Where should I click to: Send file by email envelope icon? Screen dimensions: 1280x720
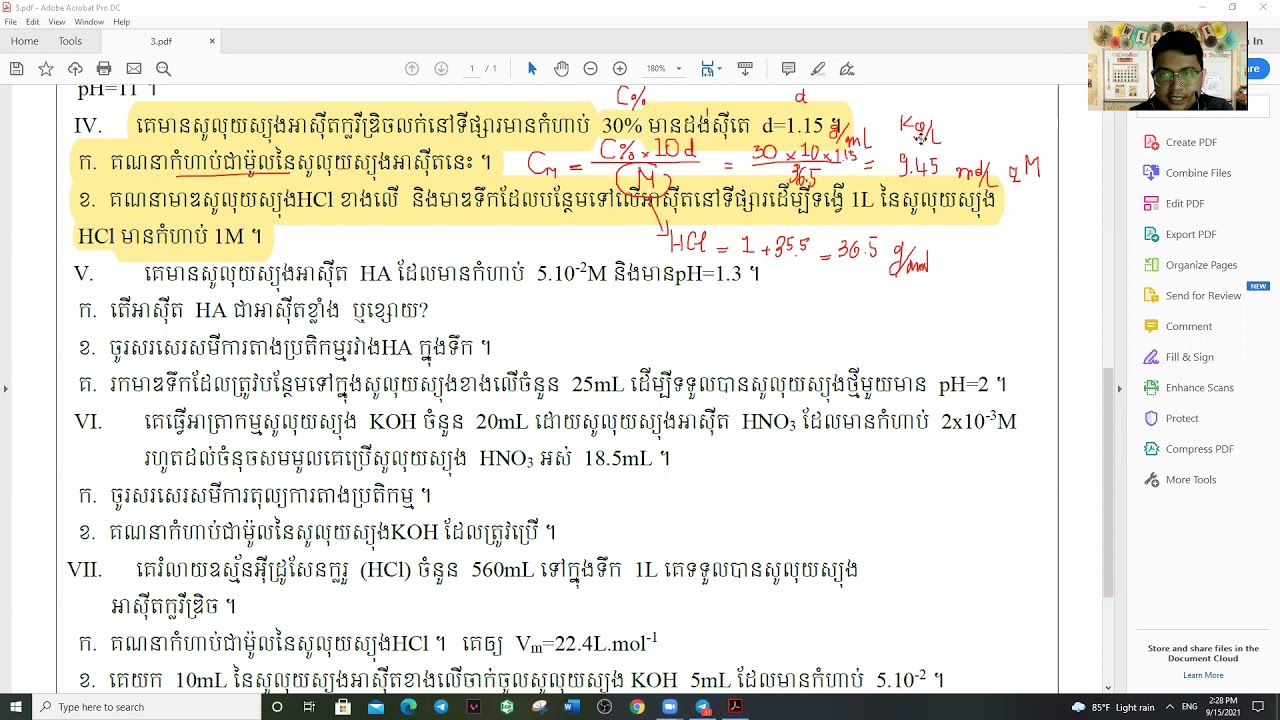click(x=134, y=69)
